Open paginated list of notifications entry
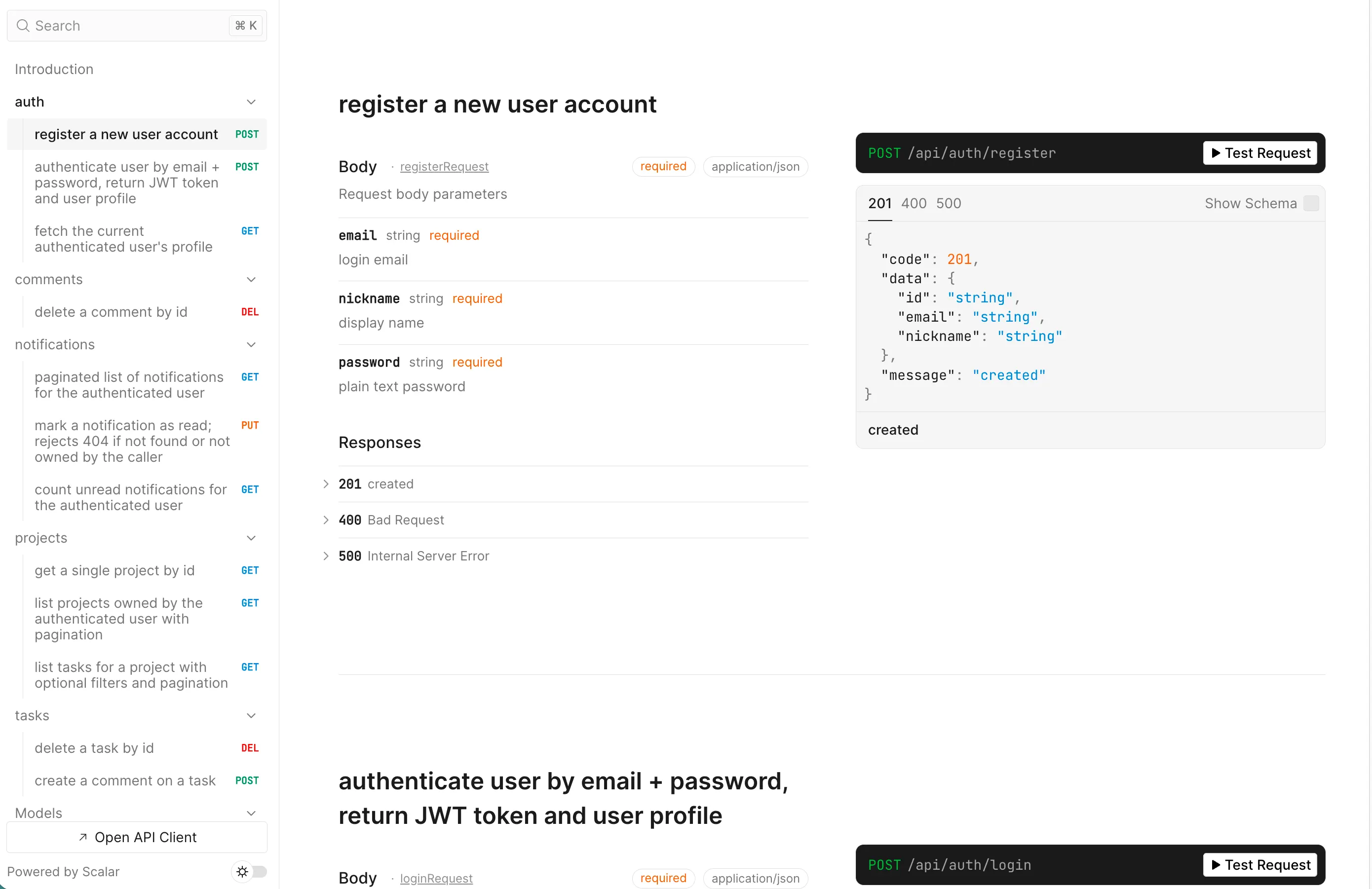 [137, 385]
